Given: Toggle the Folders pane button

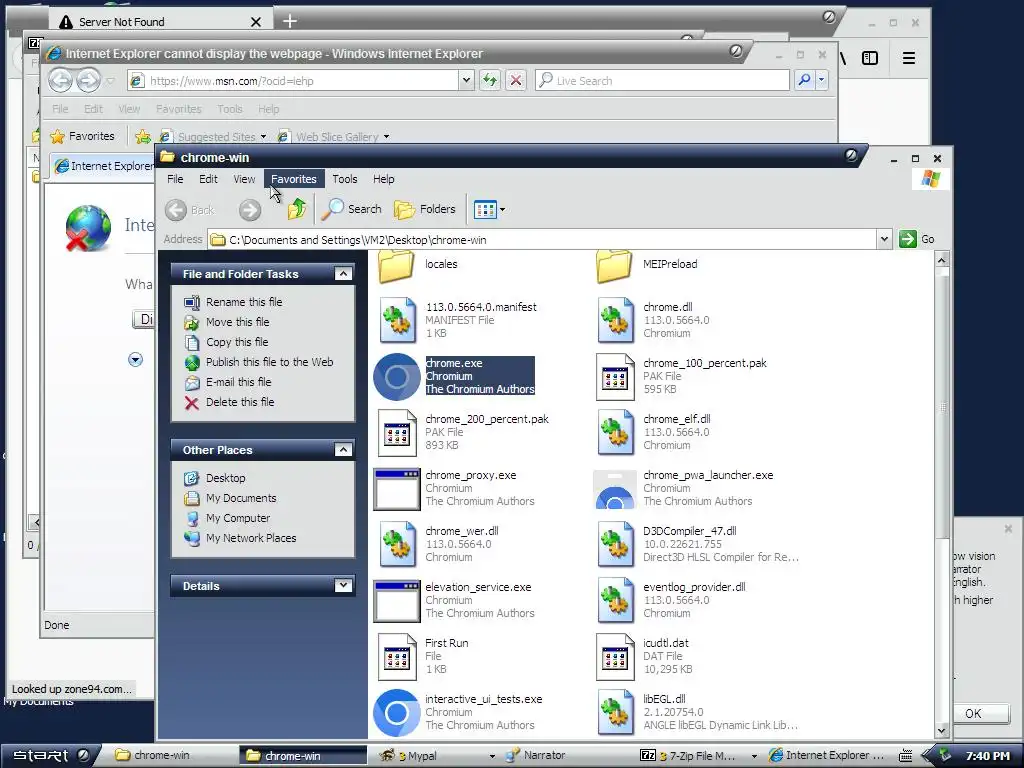Looking at the screenshot, I should 425,209.
